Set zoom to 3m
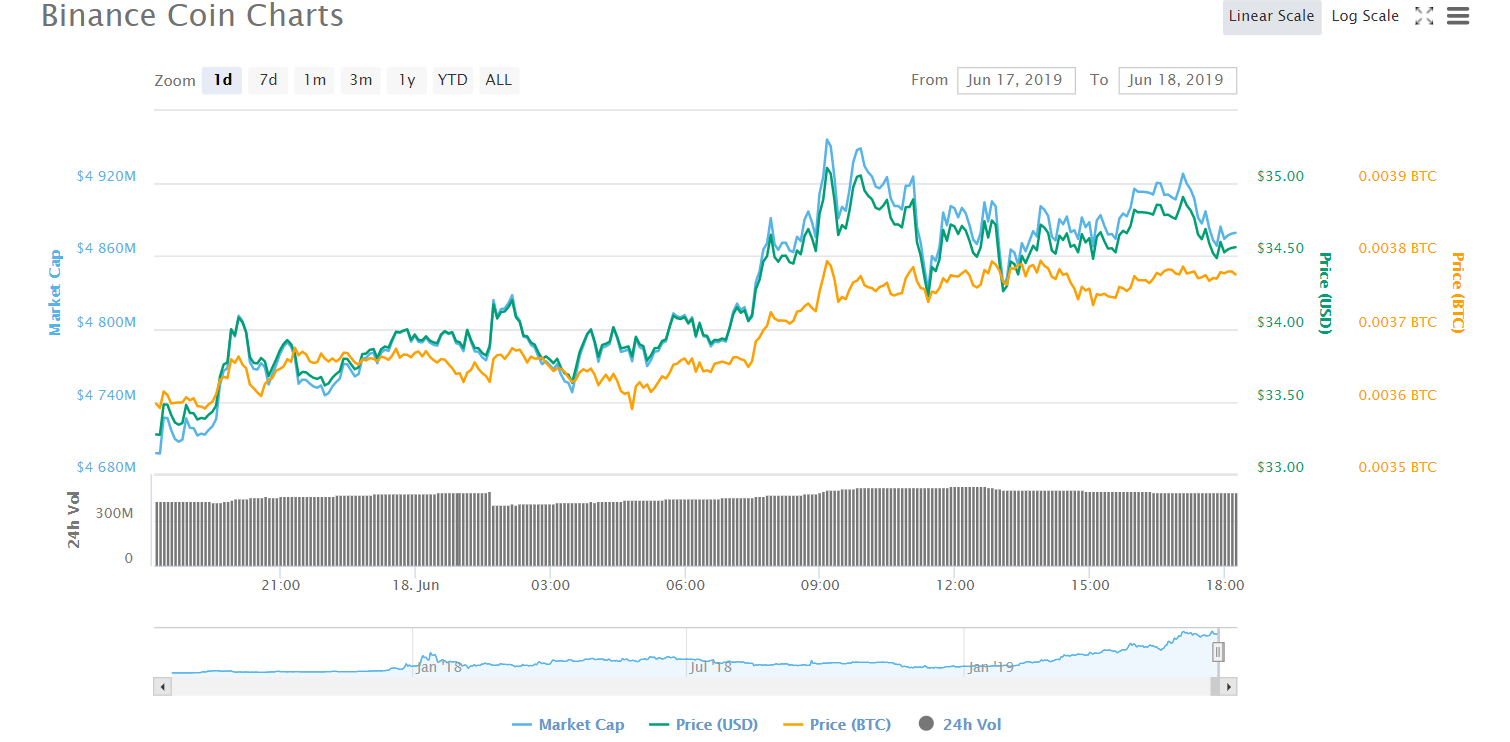The image size is (1510, 742). click(360, 80)
